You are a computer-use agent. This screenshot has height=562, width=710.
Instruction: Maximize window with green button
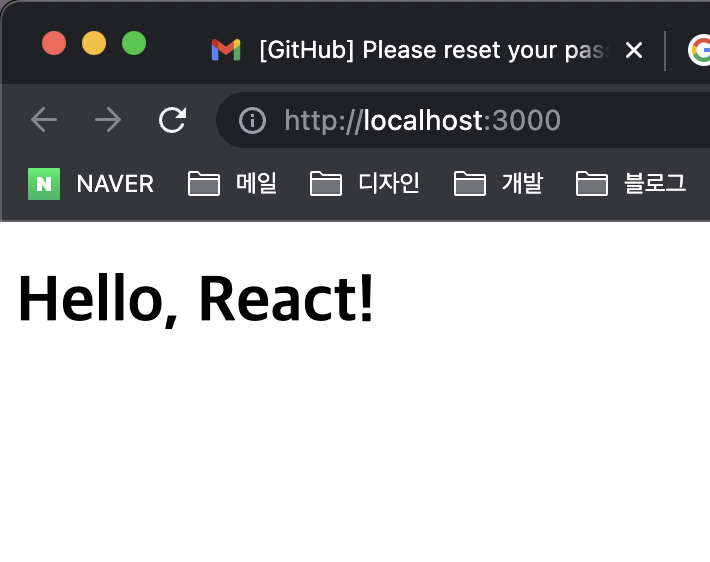134,43
